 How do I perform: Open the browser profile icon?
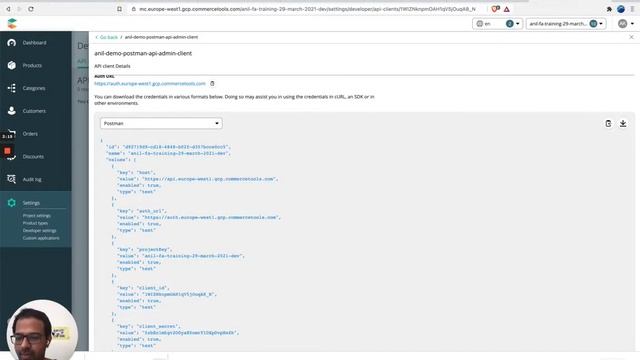point(621,9)
